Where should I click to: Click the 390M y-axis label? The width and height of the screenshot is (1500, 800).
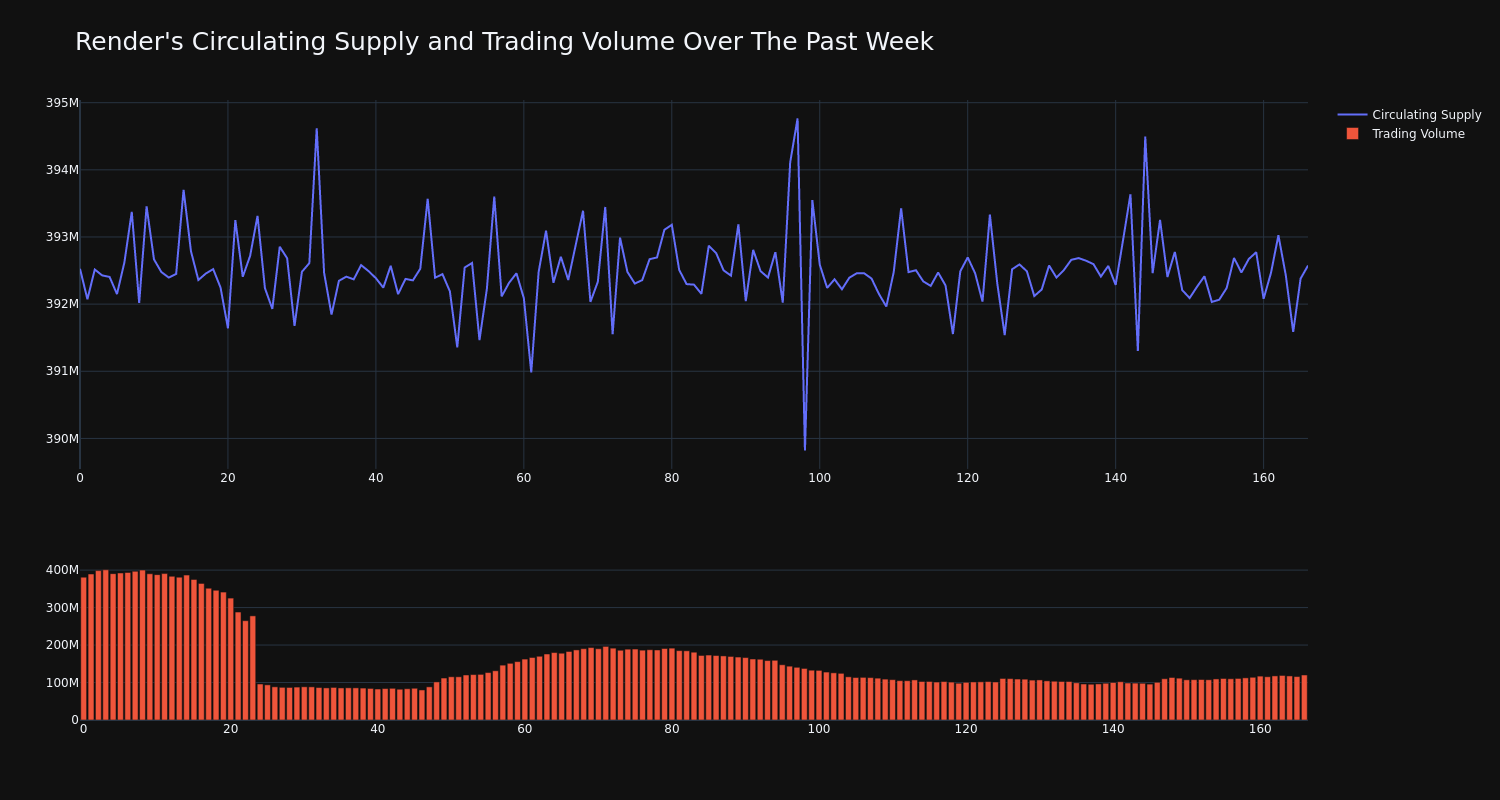pos(62,438)
